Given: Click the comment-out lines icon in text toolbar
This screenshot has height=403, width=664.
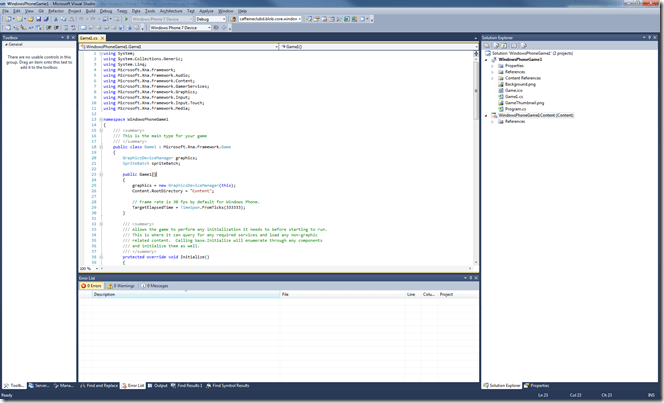Looking at the screenshot, I should (x=66, y=28).
